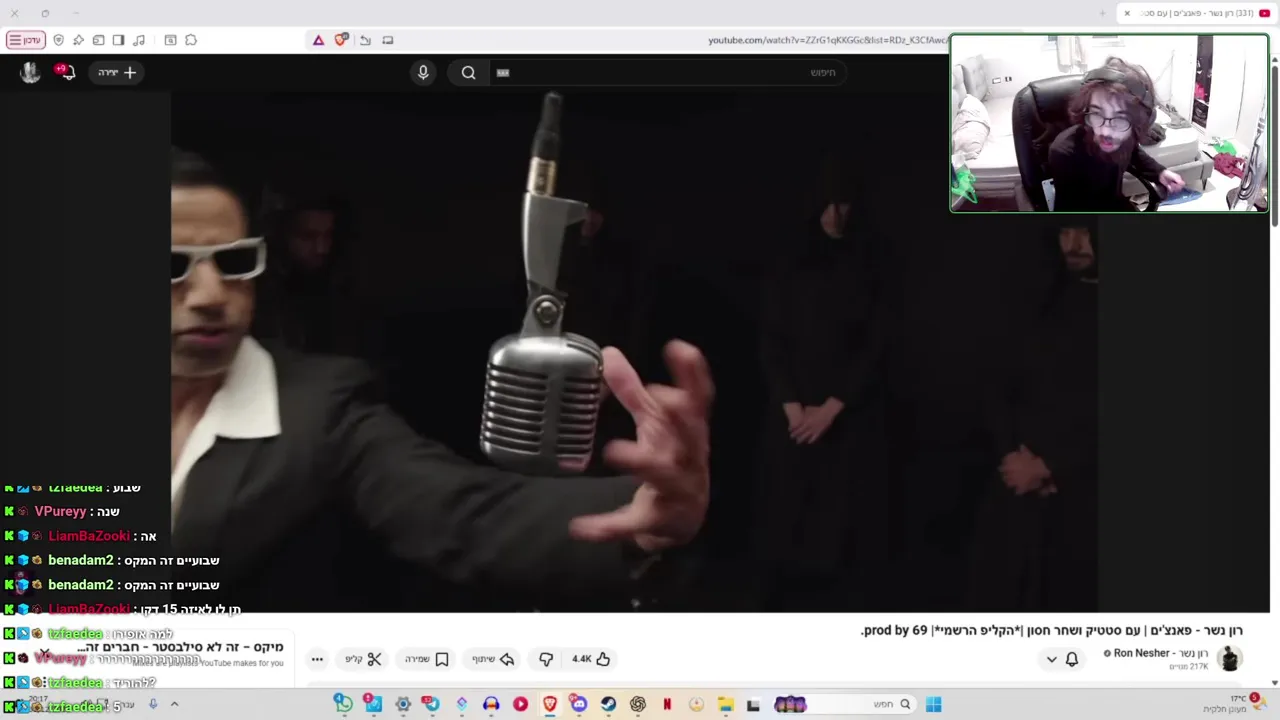The image size is (1280, 720).
Task: Click the Brave VPN shield icon in toolbar
Action: click(58, 40)
